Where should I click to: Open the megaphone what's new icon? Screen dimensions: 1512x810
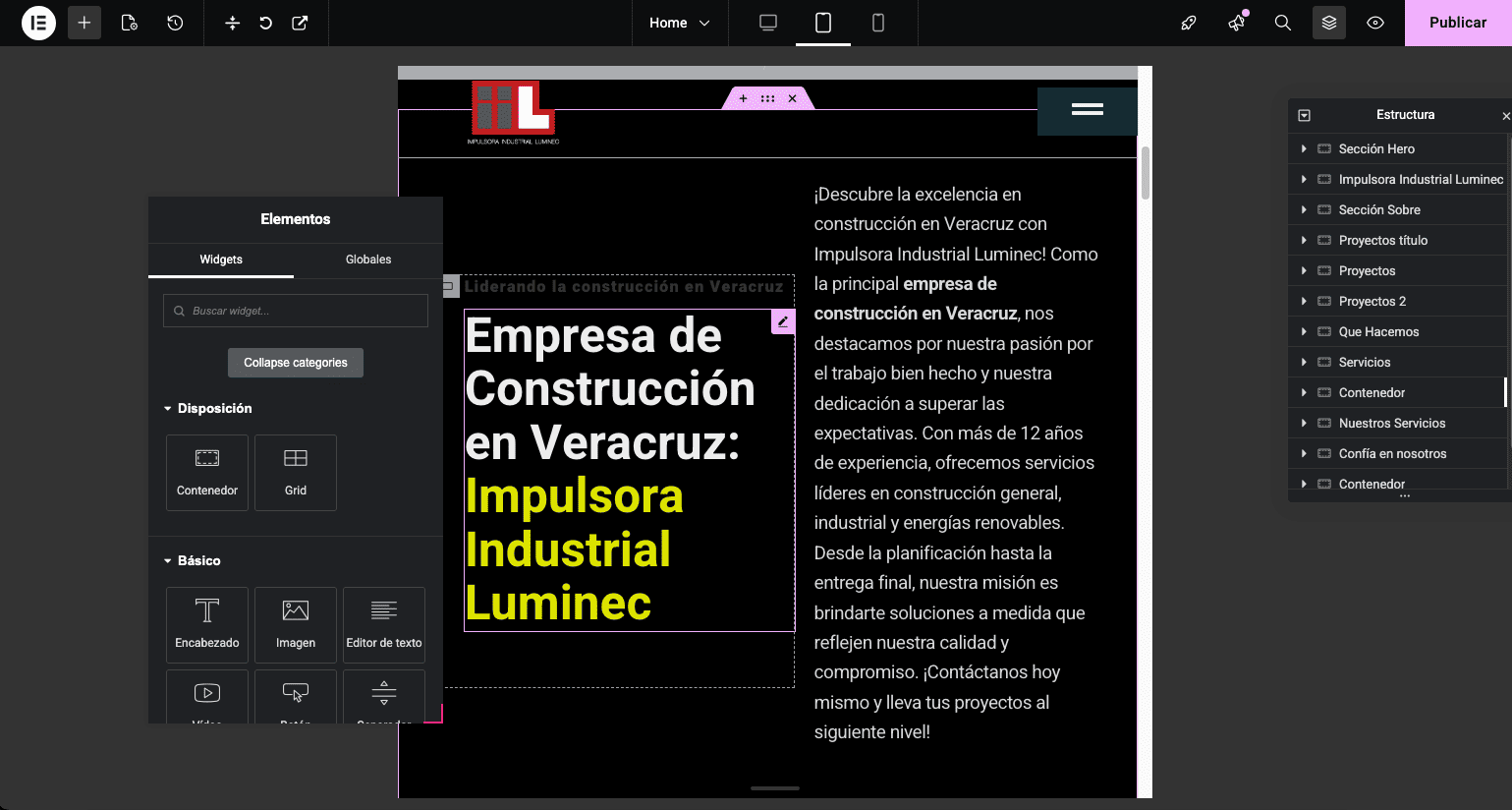click(1237, 23)
